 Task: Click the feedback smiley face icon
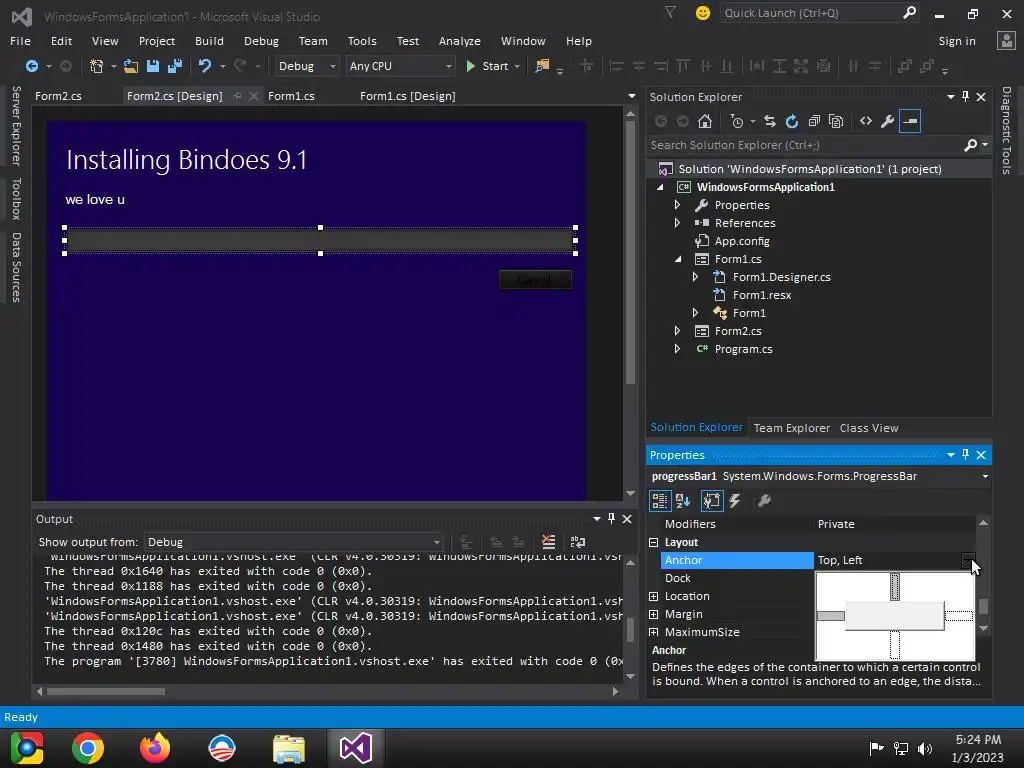pyautogui.click(x=703, y=13)
